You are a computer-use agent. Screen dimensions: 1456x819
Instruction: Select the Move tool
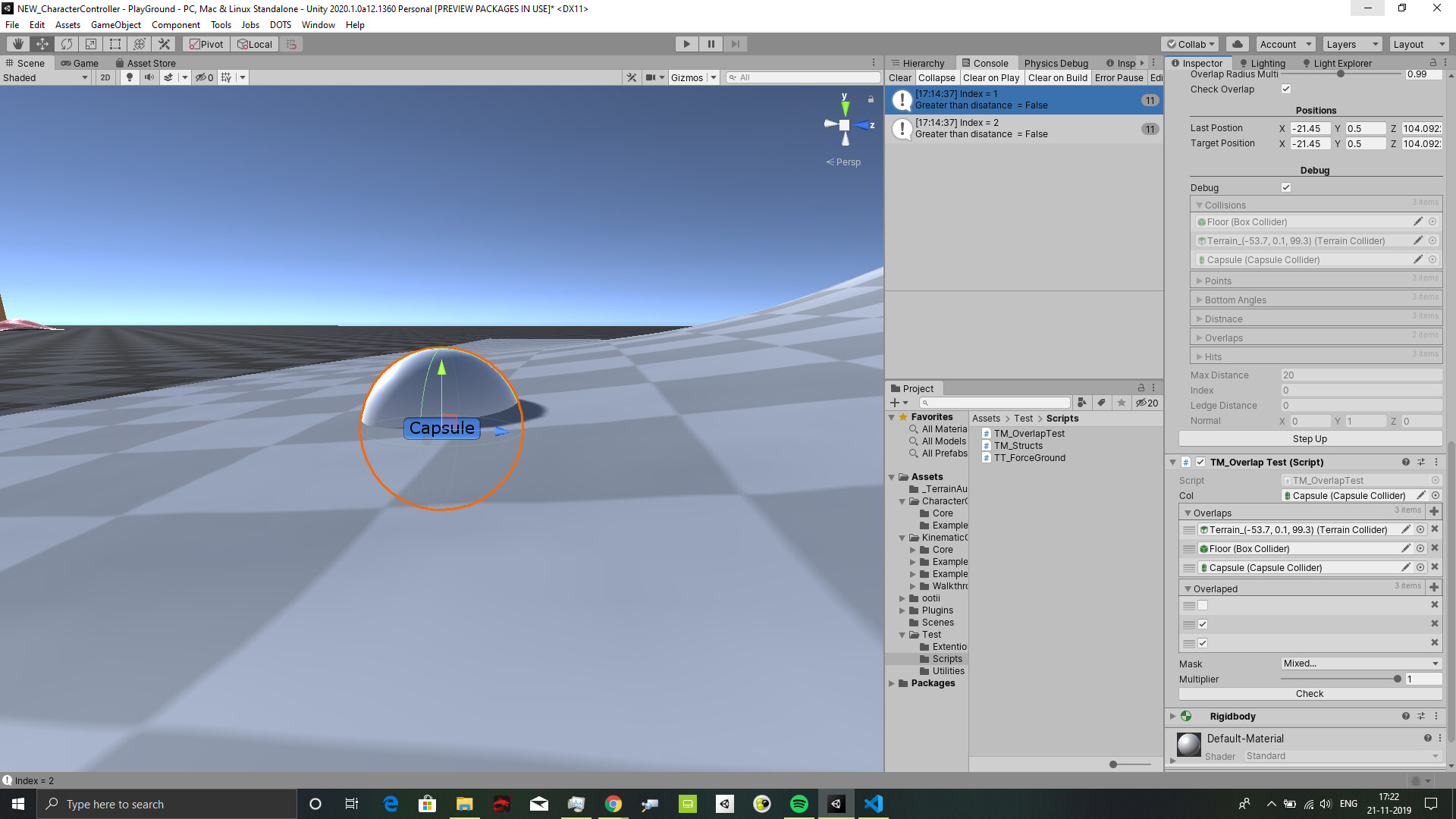[42, 43]
